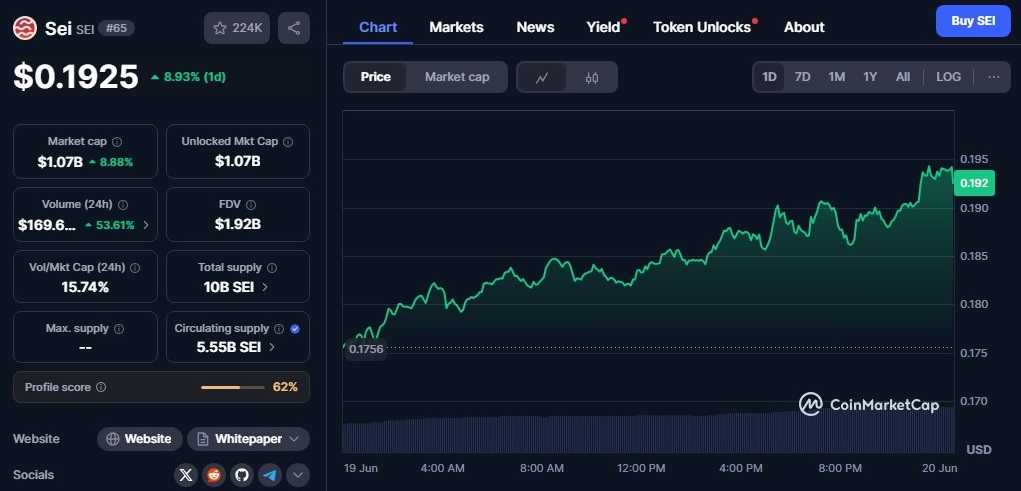Screen dimensions: 1021x491
Task: Open the Markets tab
Action: [456, 27]
